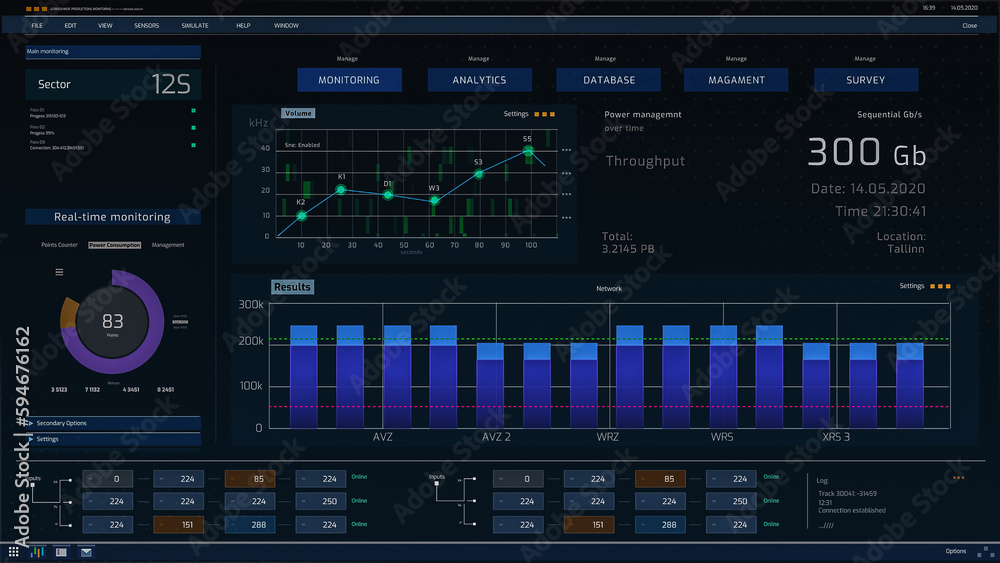Click the pink dashed threshold line

(609, 406)
